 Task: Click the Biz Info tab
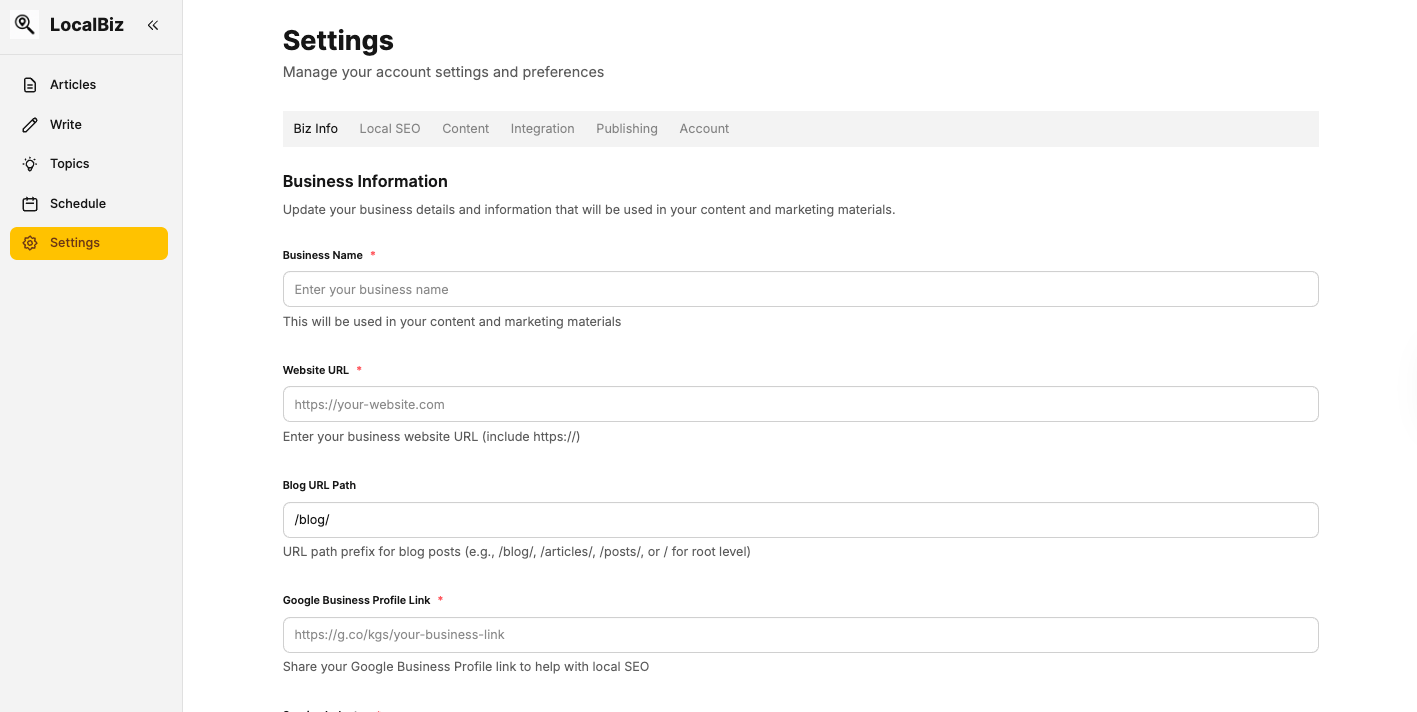[x=315, y=128]
